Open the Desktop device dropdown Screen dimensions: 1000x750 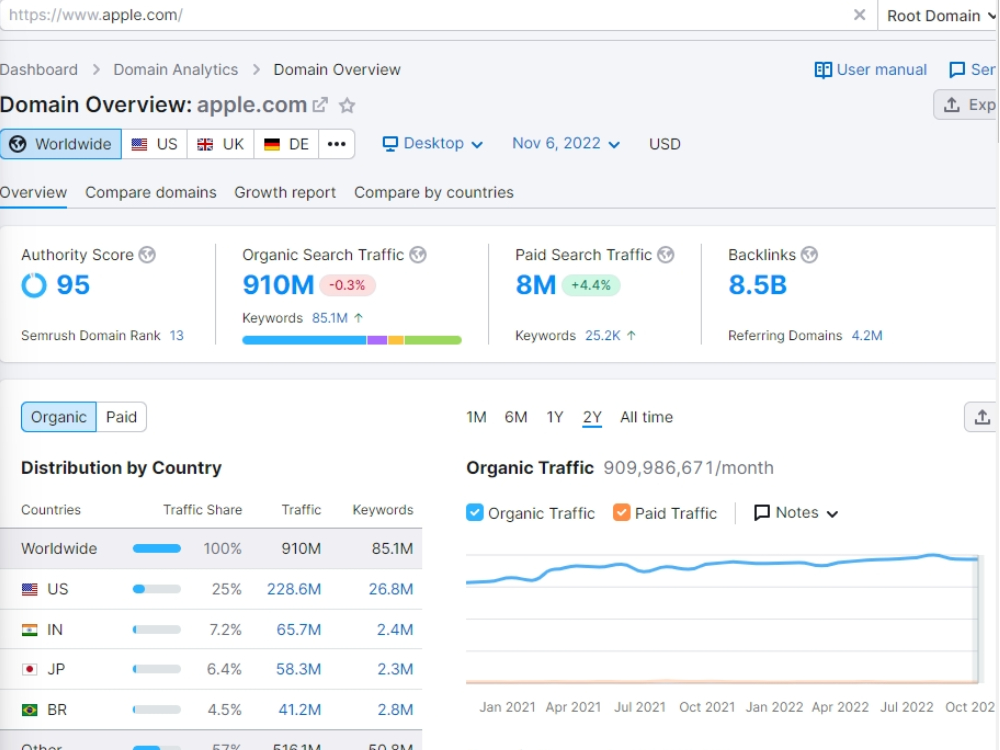[x=433, y=143]
